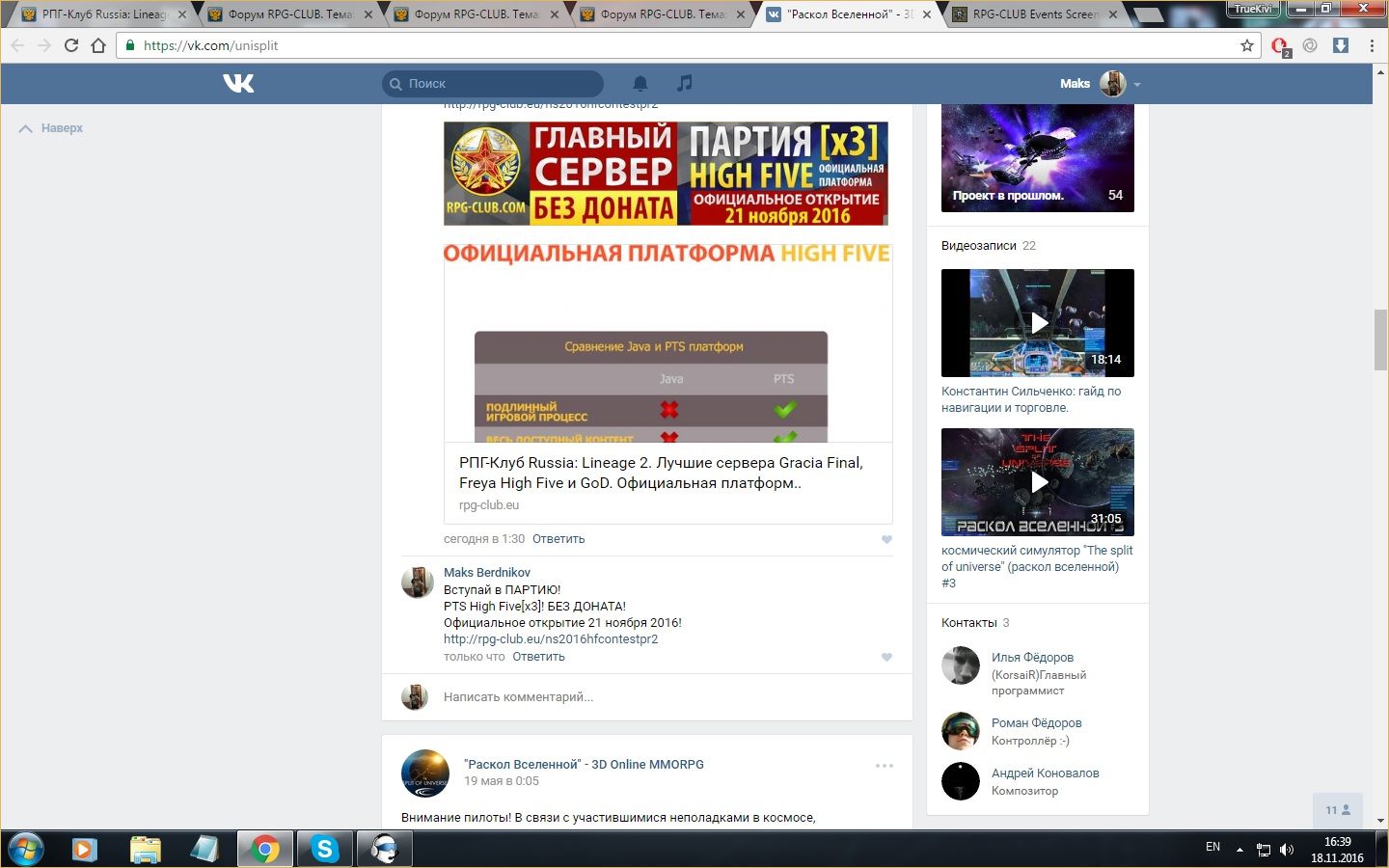Open the music player note icon
Viewport: 1389px width, 868px height.
point(685,84)
